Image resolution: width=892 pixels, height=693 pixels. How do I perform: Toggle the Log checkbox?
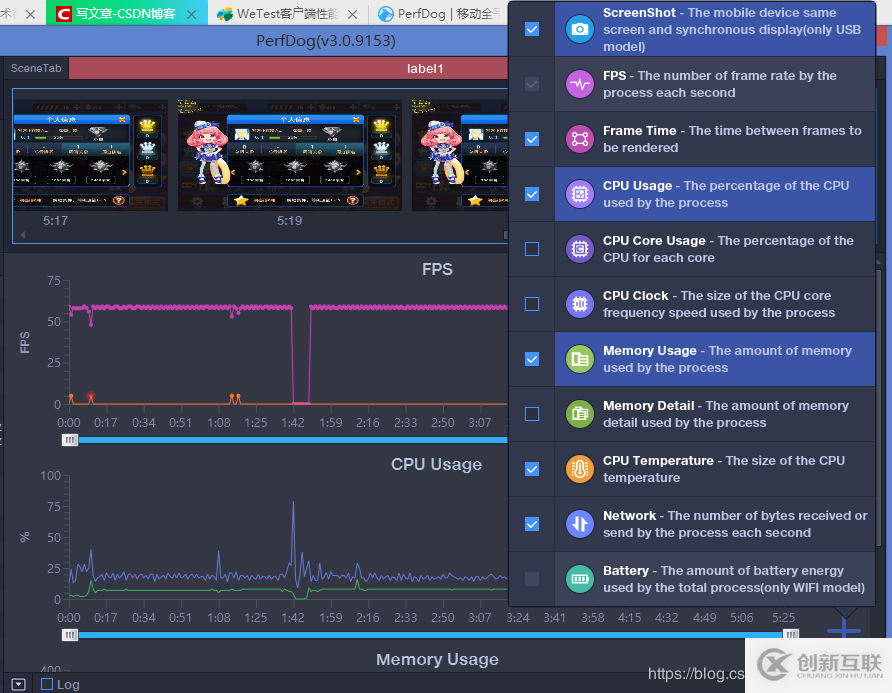point(47,684)
